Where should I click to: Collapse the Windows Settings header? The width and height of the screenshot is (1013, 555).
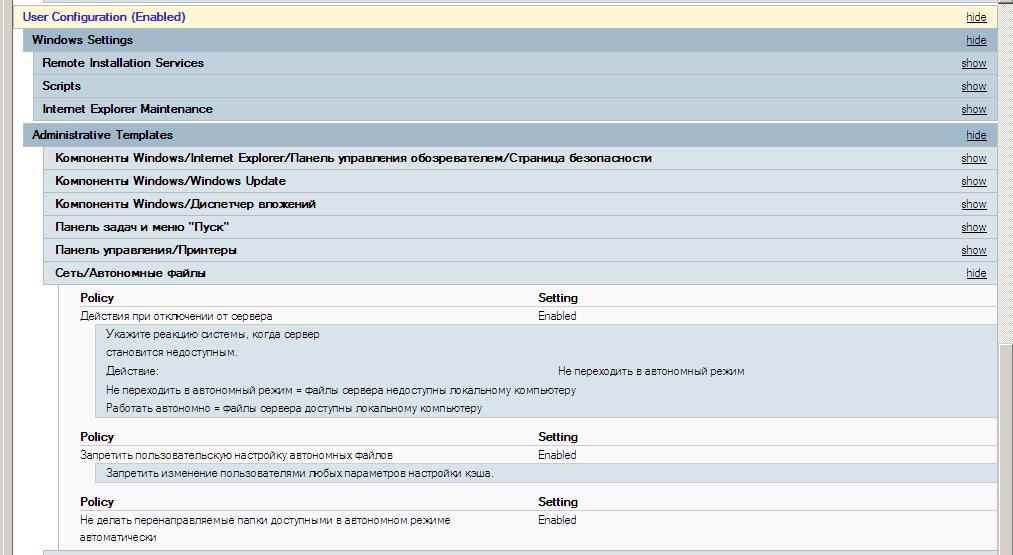(x=510, y=40)
